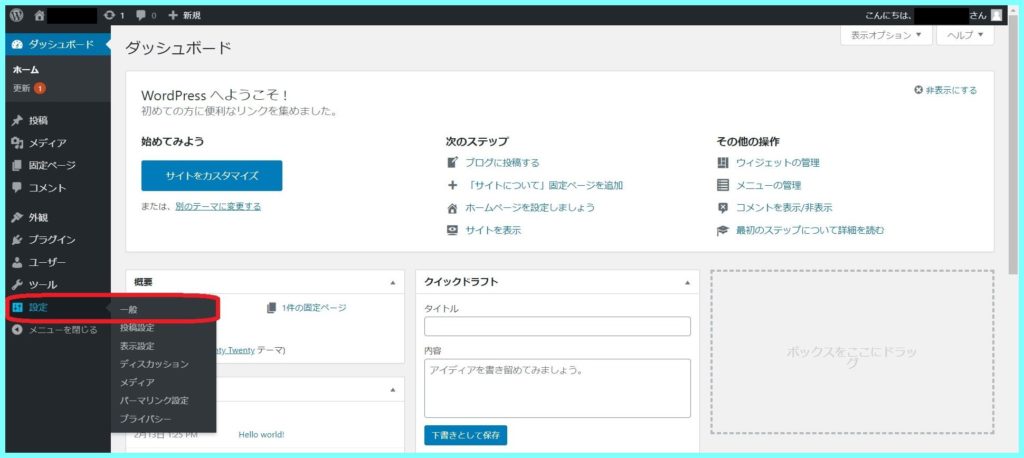Open サイトを表示 link
1024x458 pixels.
tap(493, 231)
